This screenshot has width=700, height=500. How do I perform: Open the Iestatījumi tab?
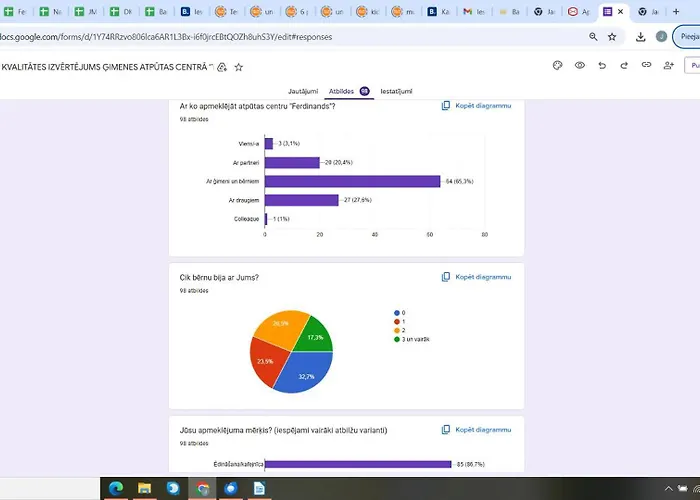pyautogui.click(x=396, y=91)
